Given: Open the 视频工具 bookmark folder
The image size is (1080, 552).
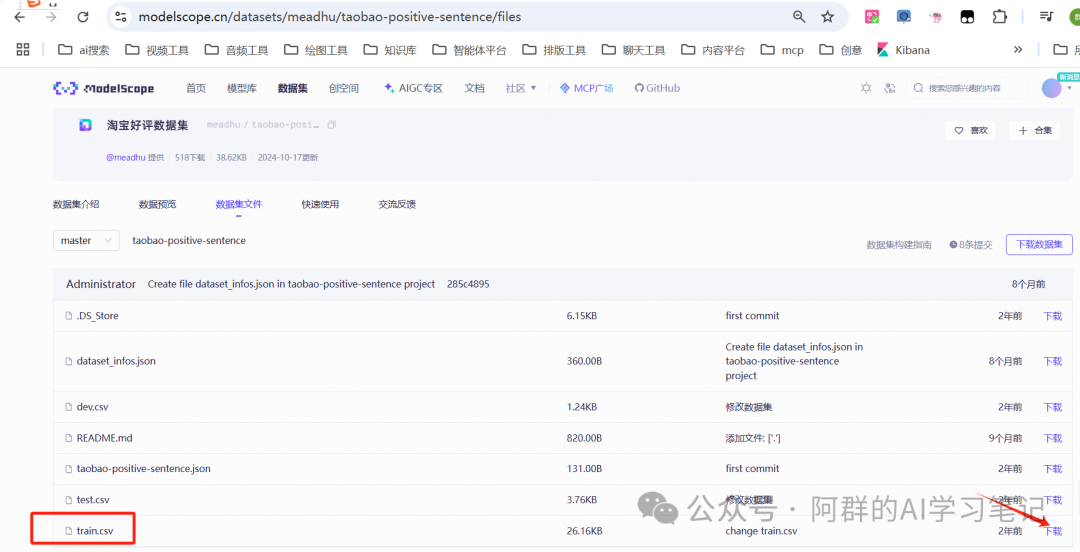Looking at the screenshot, I should pos(157,50).
